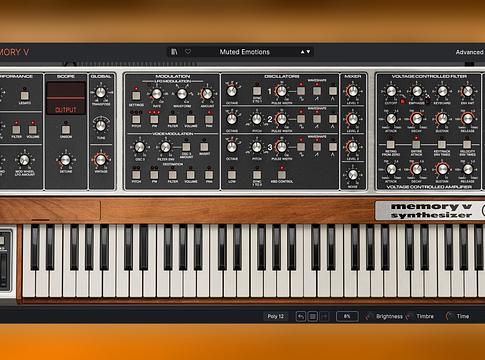
Task: Open LFO Modulation Settings button
Action: click(136, 96)
